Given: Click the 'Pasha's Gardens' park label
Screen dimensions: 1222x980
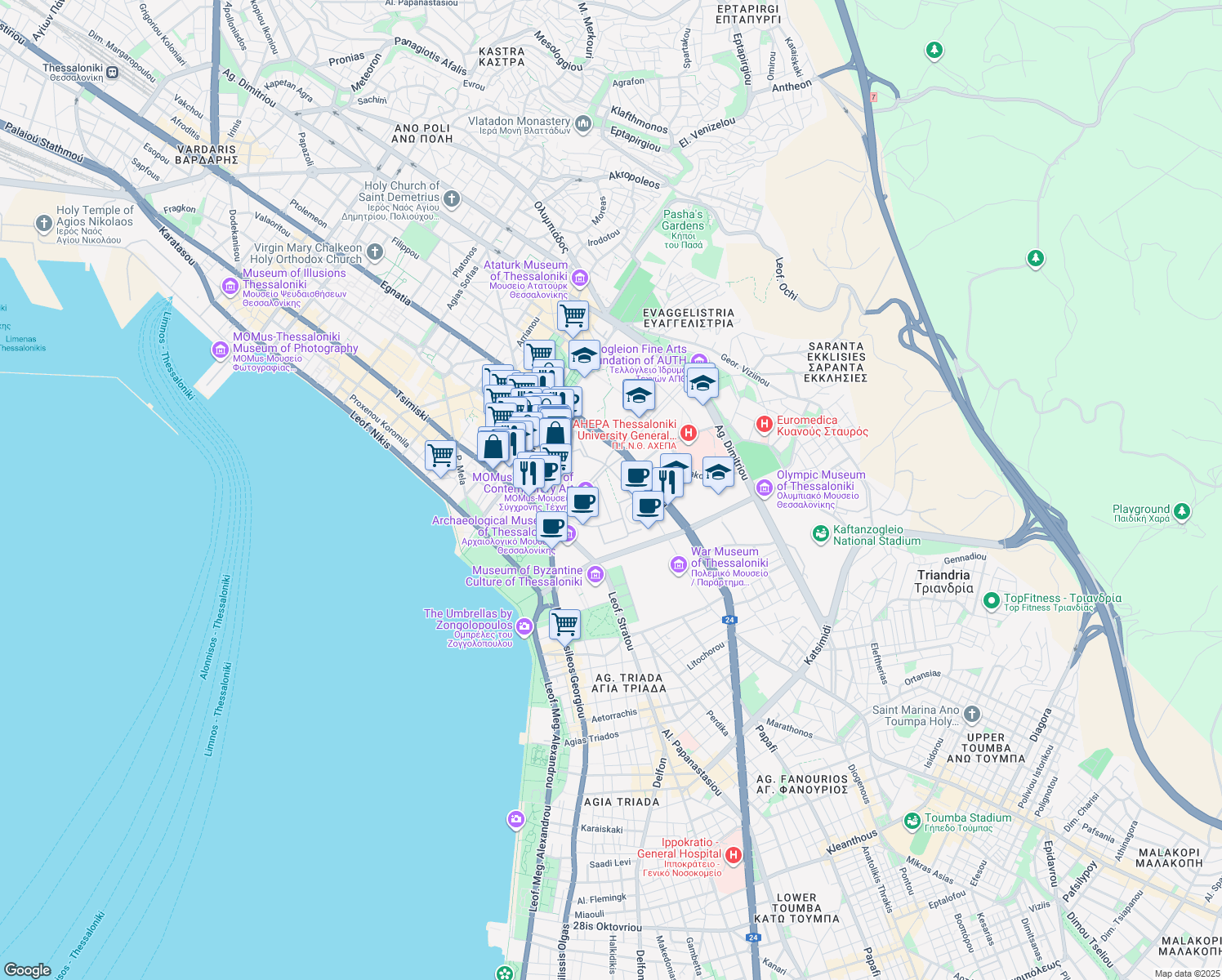Looking at the screenshot, I should tap(683, 220).
